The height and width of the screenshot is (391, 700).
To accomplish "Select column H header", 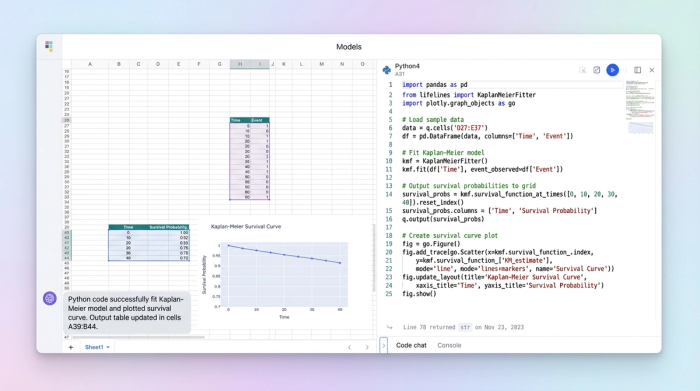I will click(x=240, y=64).
